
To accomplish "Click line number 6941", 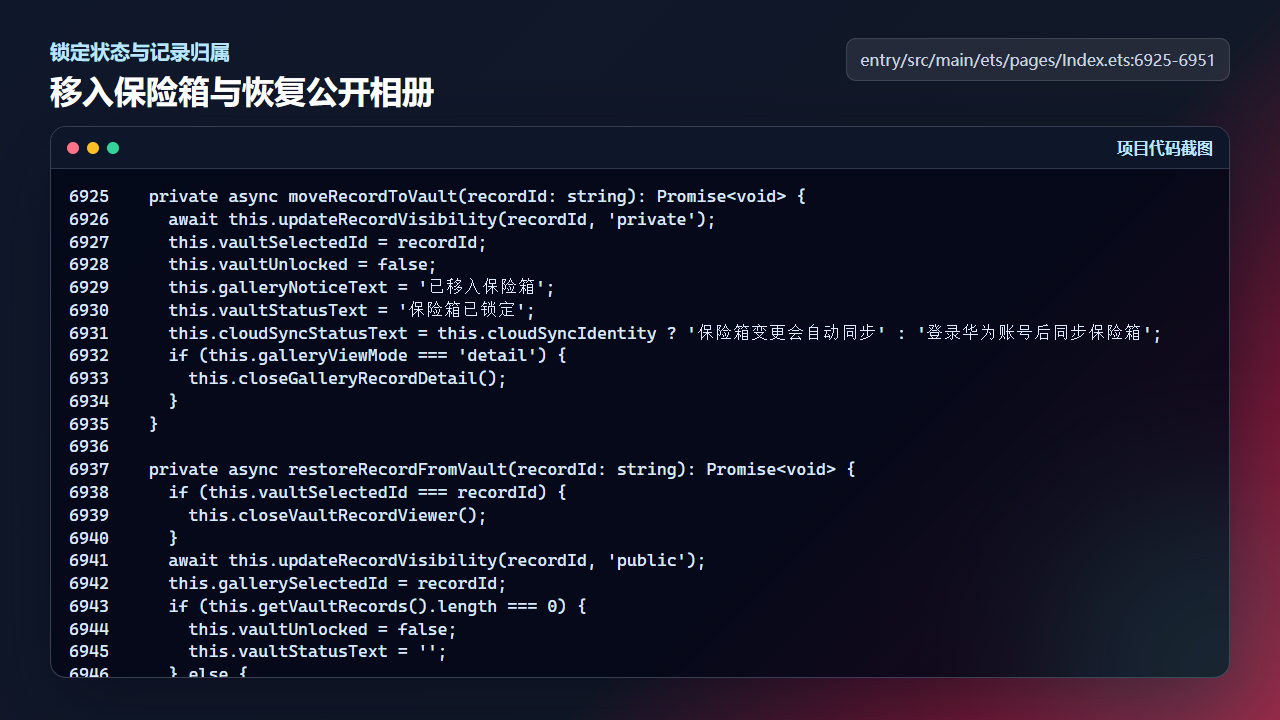I will pos(89,560).
